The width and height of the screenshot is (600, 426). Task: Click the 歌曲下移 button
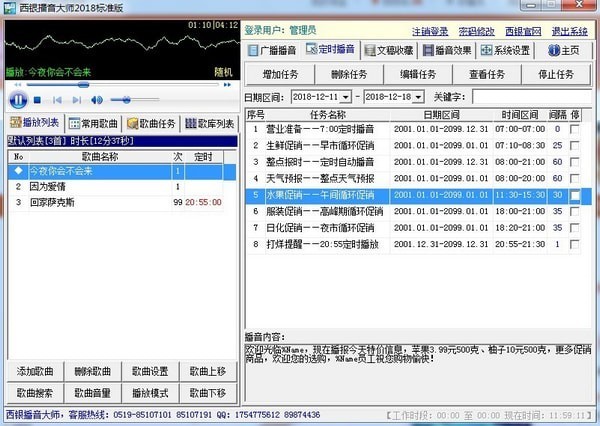[x=208, y=393]
